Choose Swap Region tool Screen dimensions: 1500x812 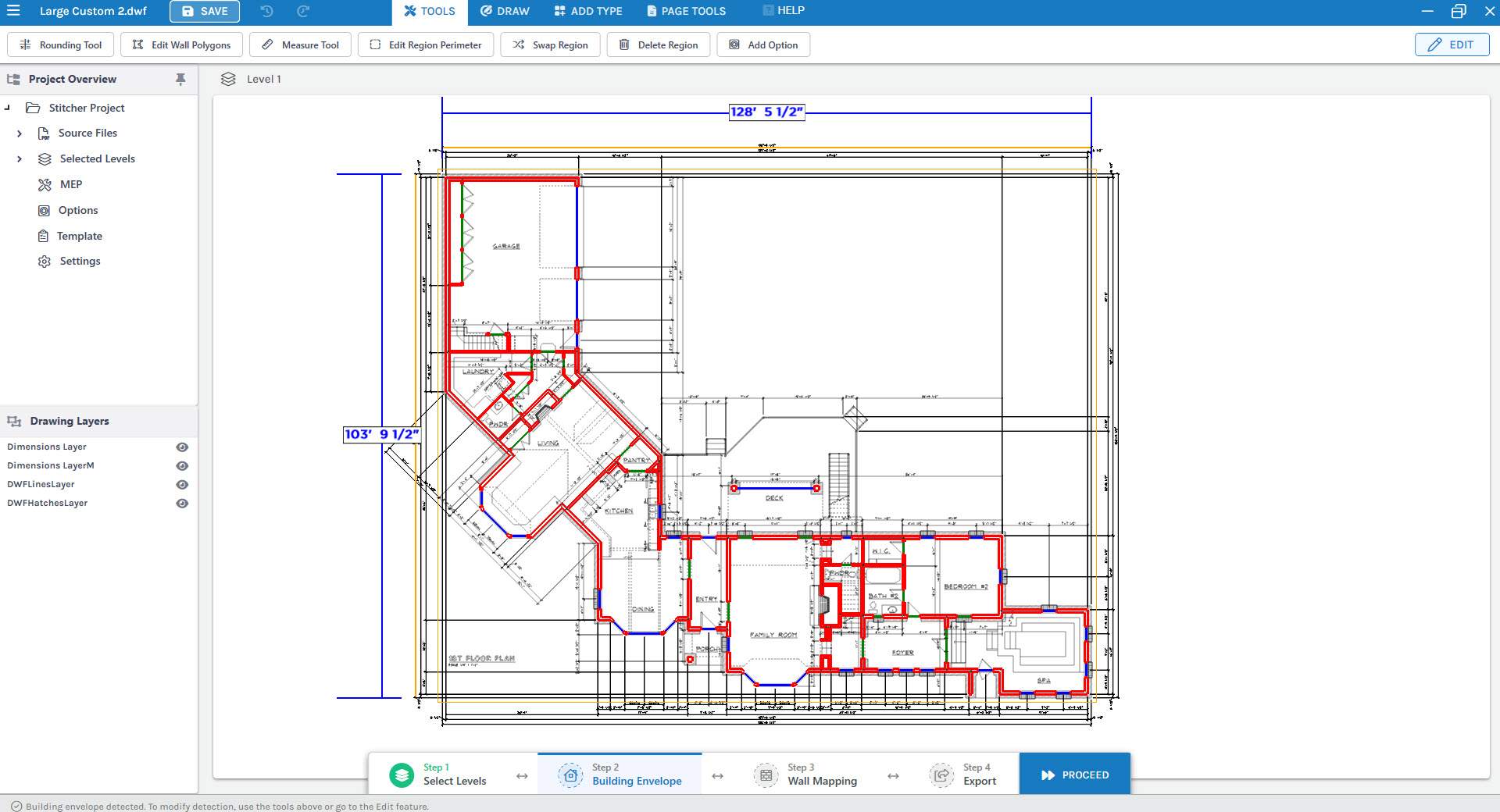click(550, 45)
